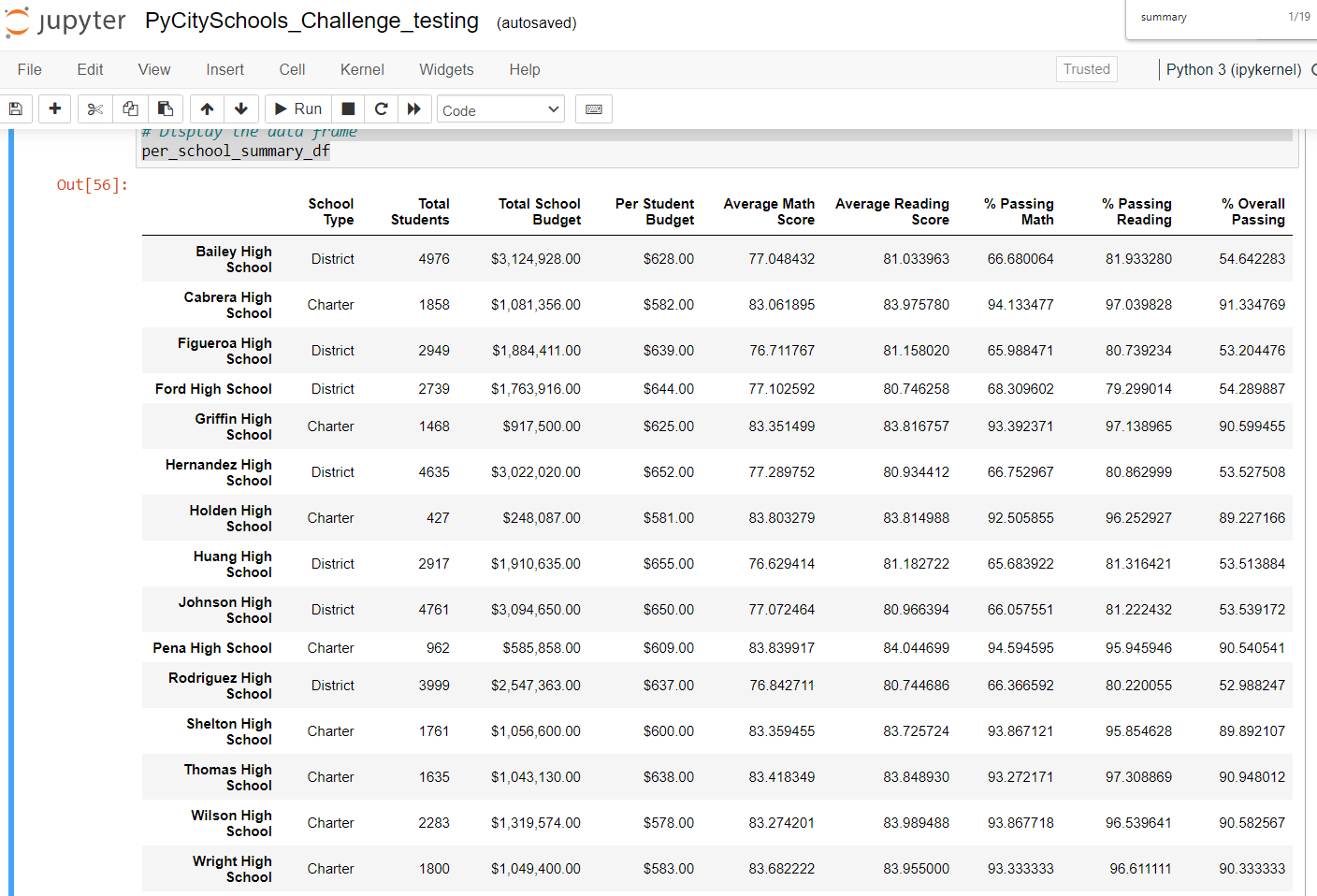Select the Bailey High School row label

pyautogui.click(x=234, y=259)
